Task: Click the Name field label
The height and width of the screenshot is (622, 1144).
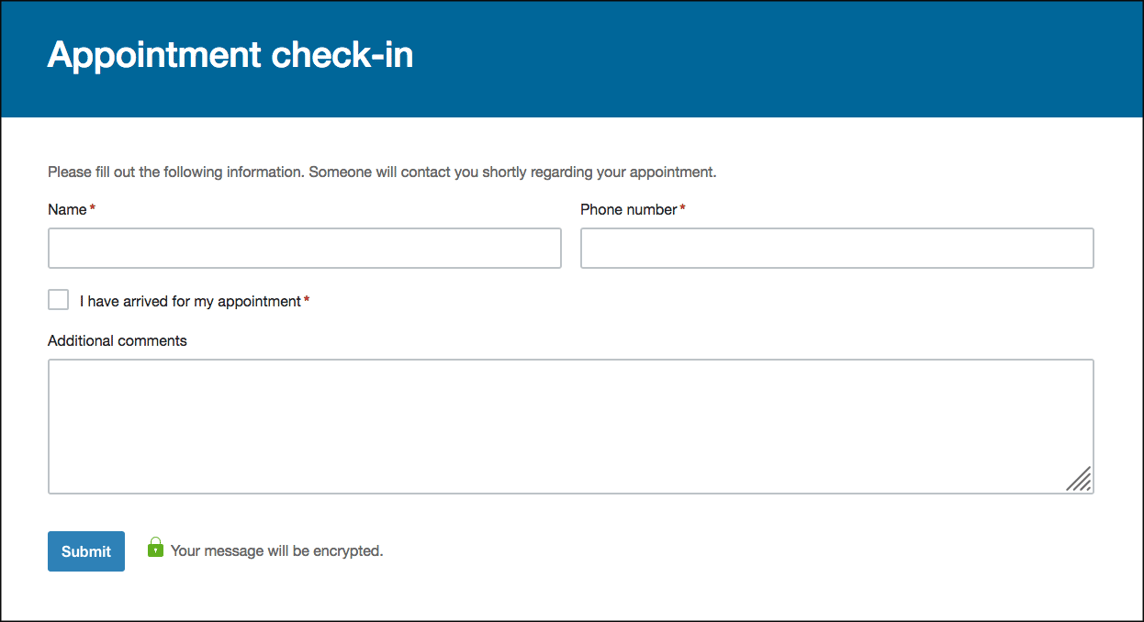Action: (x=64, y=209)
